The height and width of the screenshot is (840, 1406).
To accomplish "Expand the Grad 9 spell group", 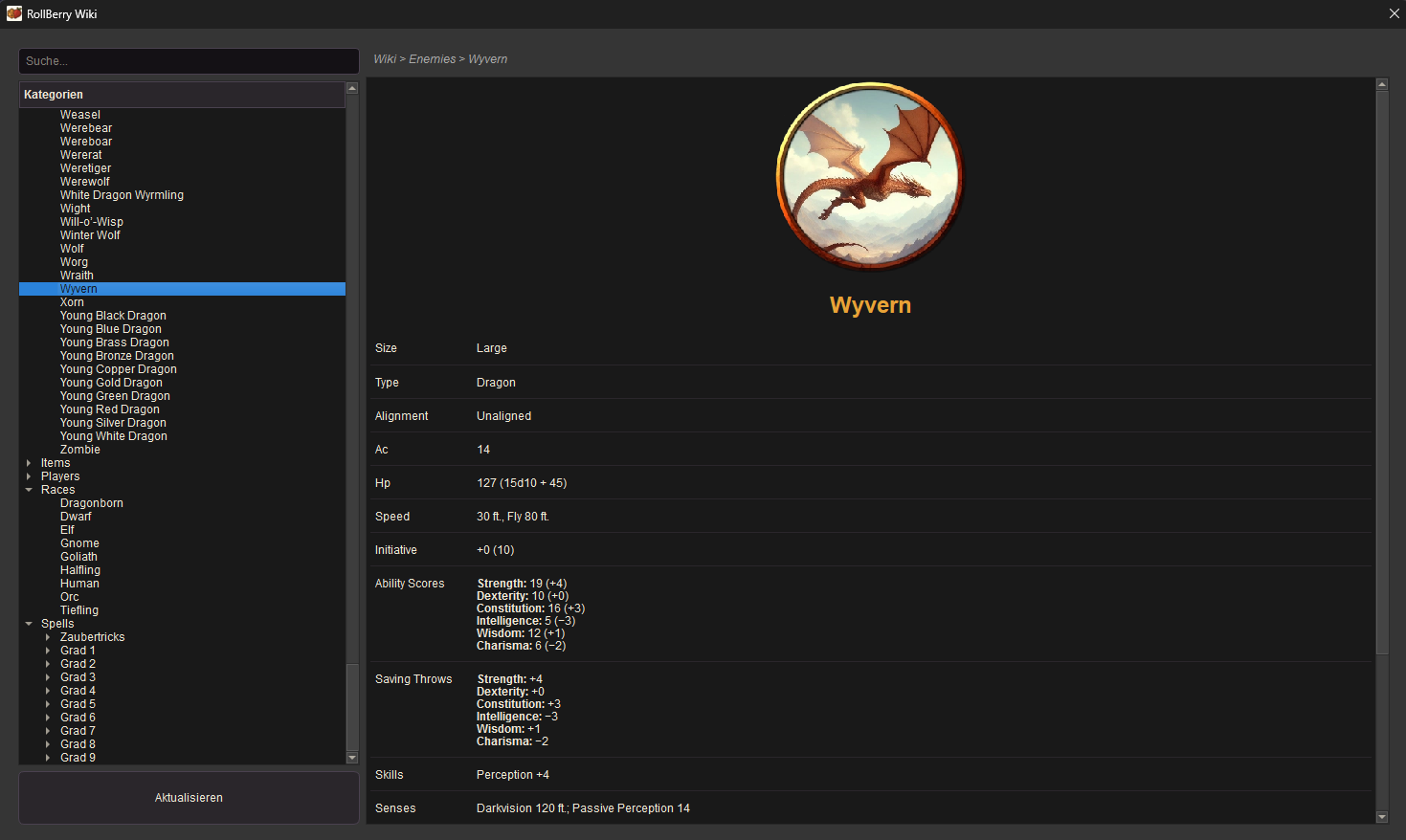I will pyautogui.click(x=46, y=757).
